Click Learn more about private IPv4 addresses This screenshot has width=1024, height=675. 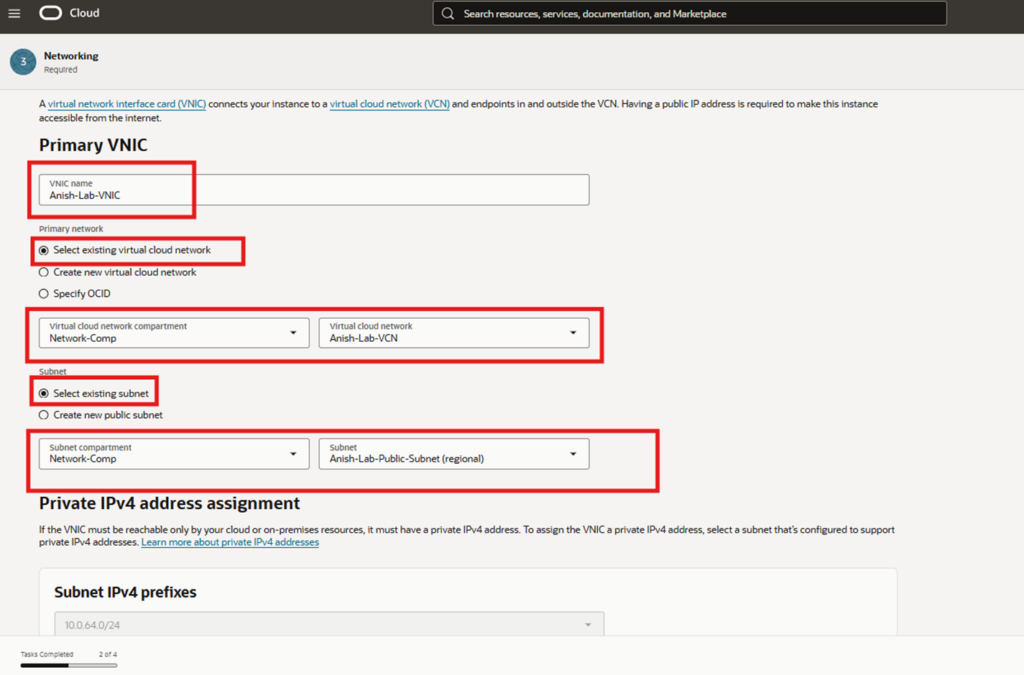[230, 542]
